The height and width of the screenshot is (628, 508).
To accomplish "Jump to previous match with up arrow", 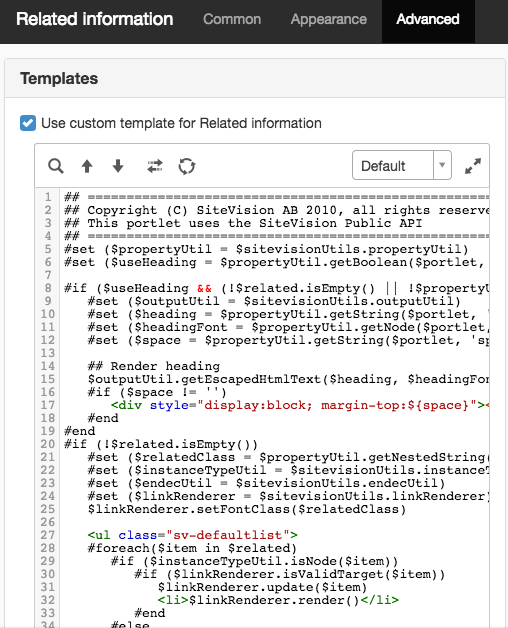I will tap(87, 166).
